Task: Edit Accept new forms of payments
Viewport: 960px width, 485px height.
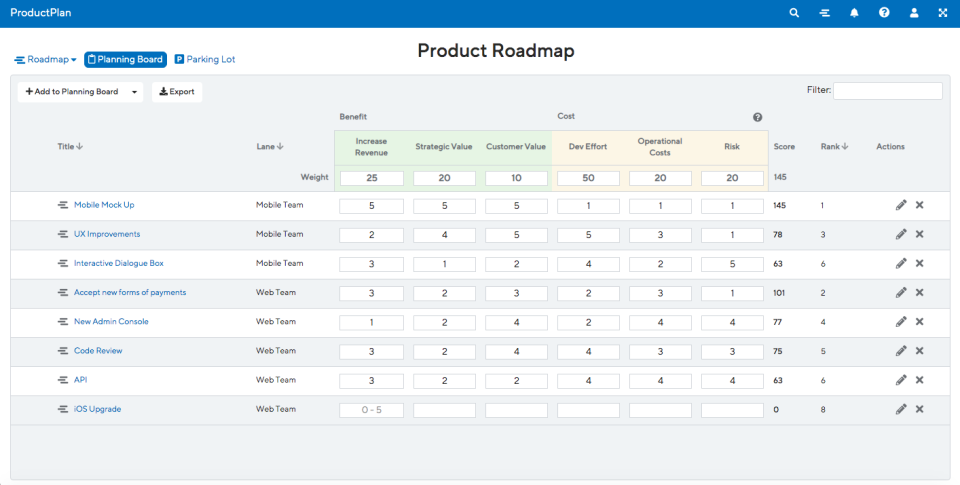Action: [901, 293]
